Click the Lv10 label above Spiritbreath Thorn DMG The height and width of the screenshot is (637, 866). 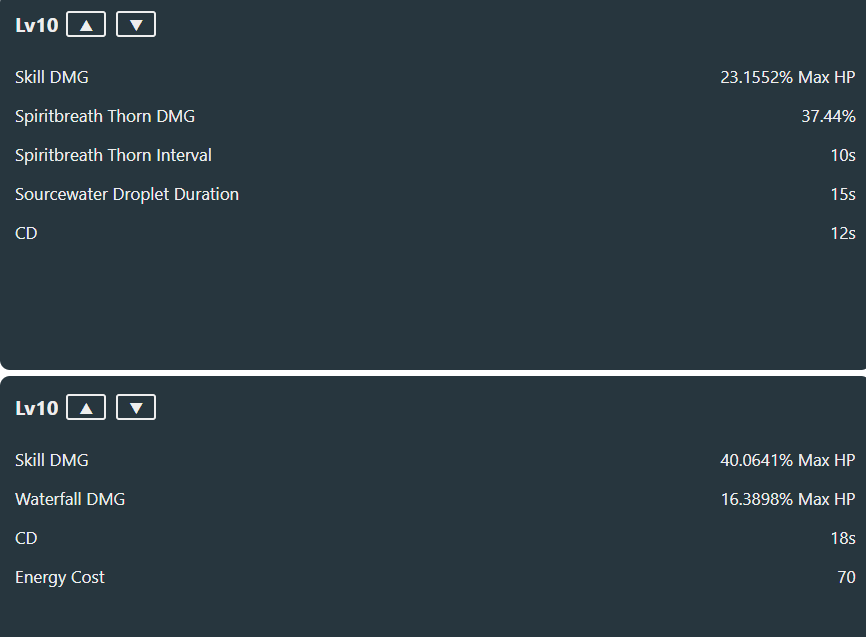click(x=36, y=25)
